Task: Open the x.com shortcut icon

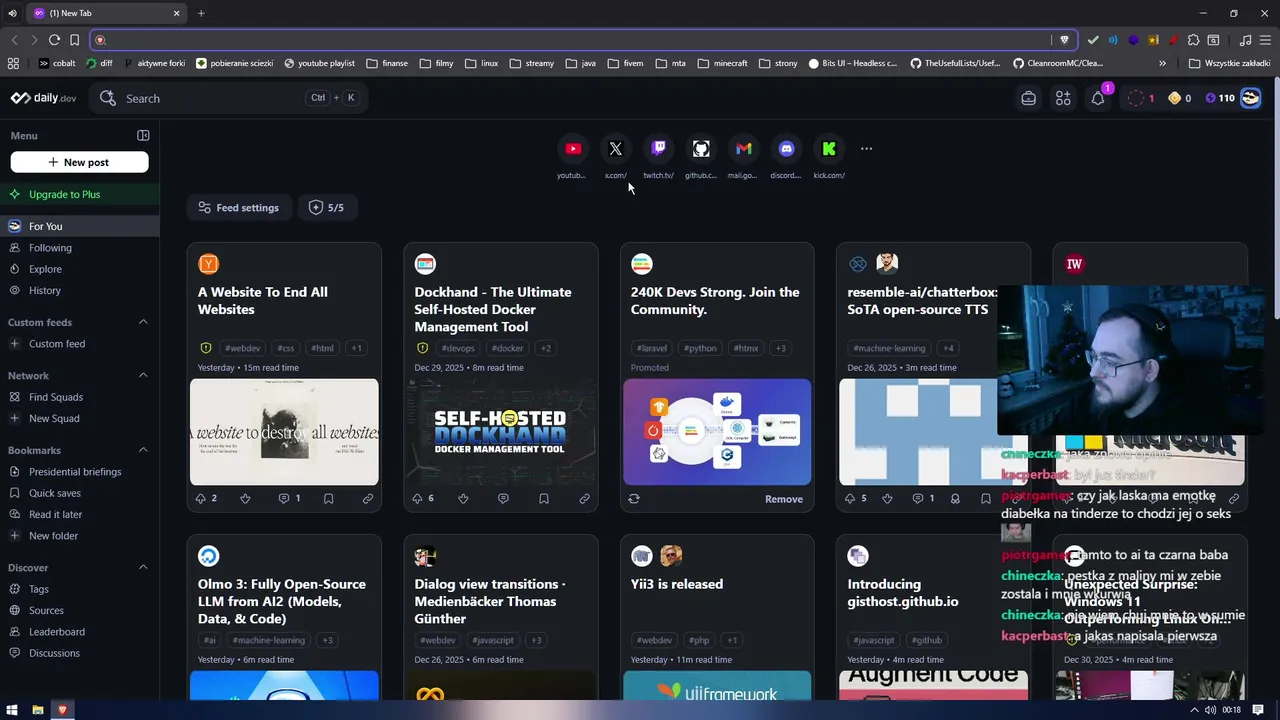Action: pos(616,149)
